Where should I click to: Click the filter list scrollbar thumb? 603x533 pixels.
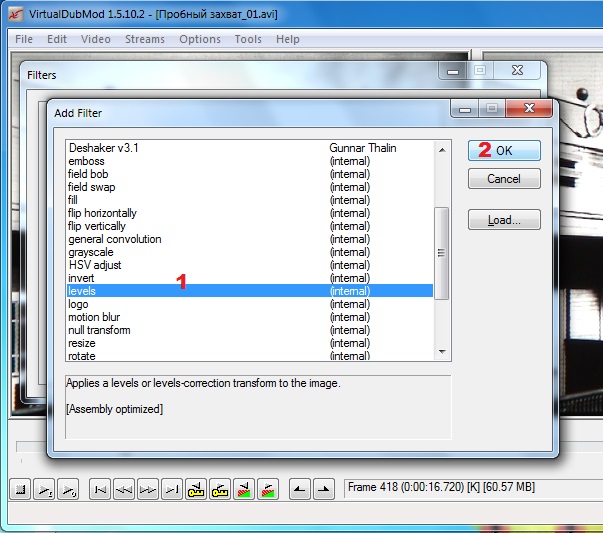pos(441,253)
